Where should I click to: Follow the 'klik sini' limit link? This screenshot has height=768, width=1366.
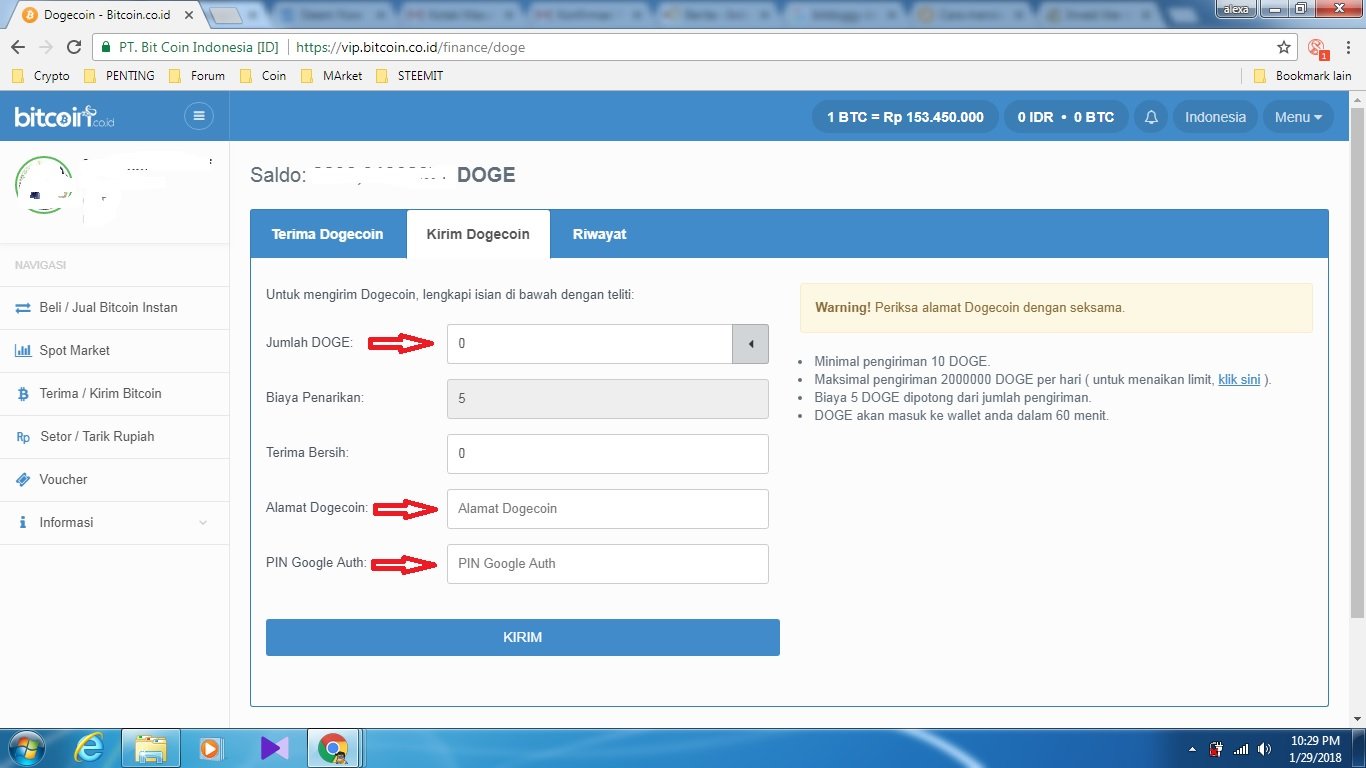click(x=1239, y=380)
